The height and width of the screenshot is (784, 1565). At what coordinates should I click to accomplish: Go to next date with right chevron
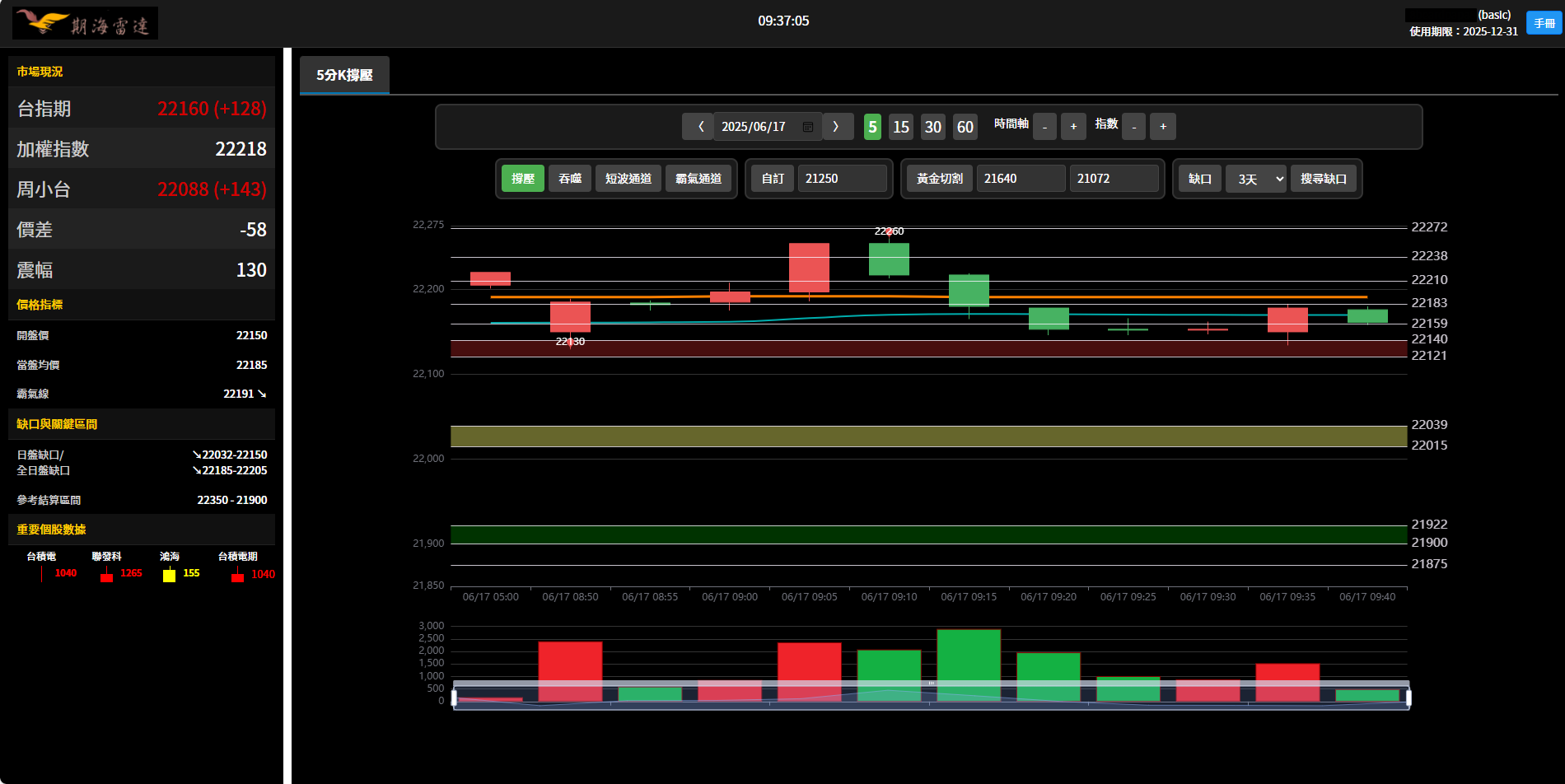(x=836, y=127)
